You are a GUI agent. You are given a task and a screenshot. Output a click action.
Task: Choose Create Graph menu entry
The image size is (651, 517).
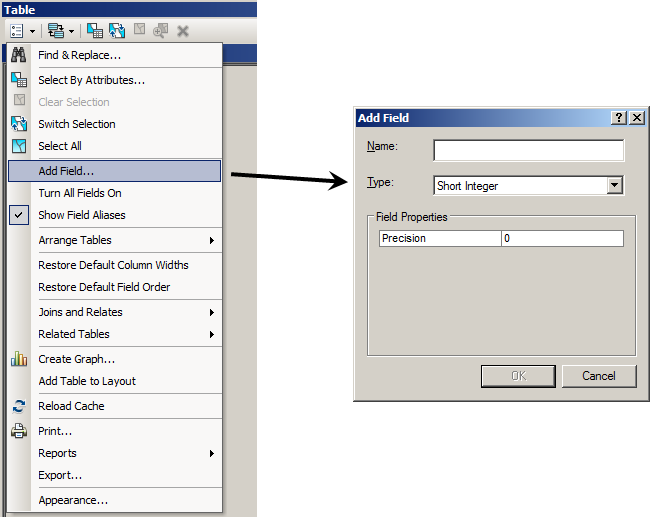(115, 359)
